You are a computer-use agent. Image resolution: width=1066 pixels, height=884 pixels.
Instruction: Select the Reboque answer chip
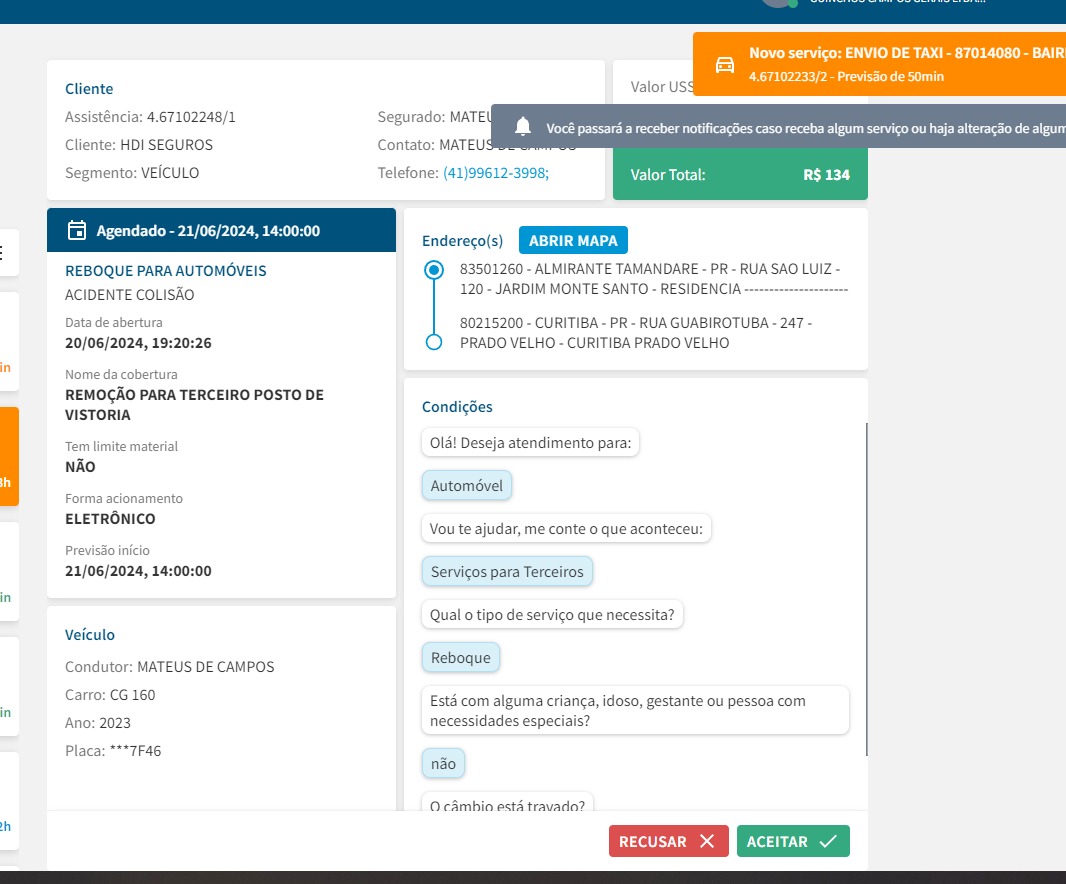click(460, 658)
